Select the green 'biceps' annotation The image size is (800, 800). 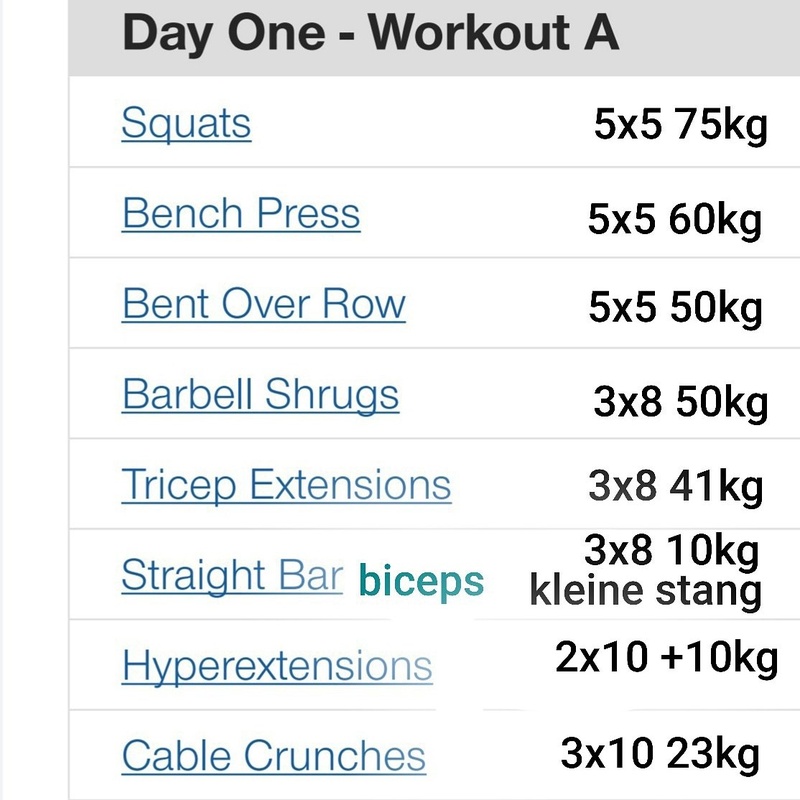click(x=421, y=580)
